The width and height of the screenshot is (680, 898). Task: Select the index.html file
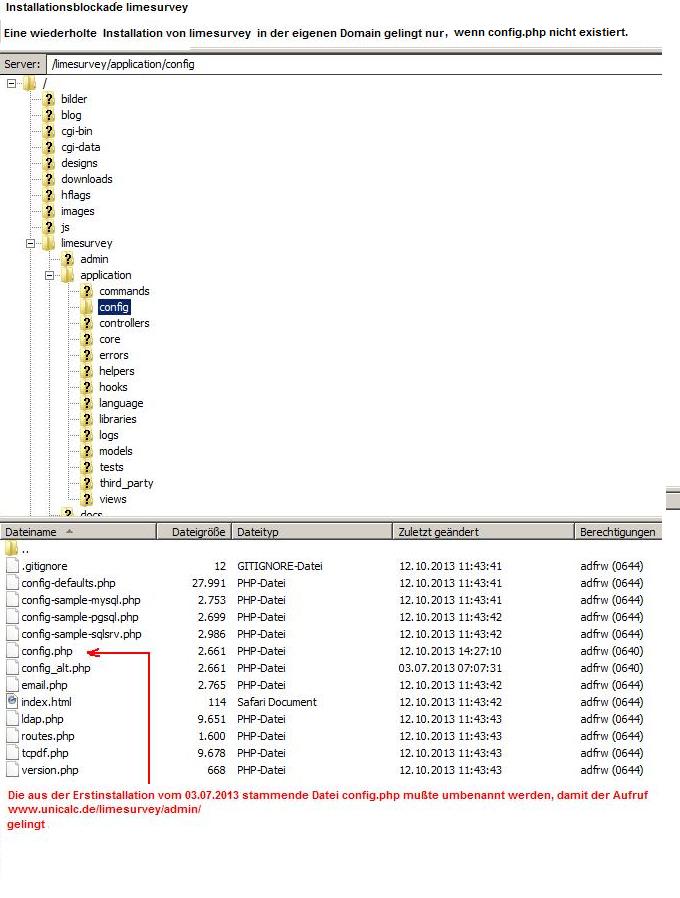[46, 702]
